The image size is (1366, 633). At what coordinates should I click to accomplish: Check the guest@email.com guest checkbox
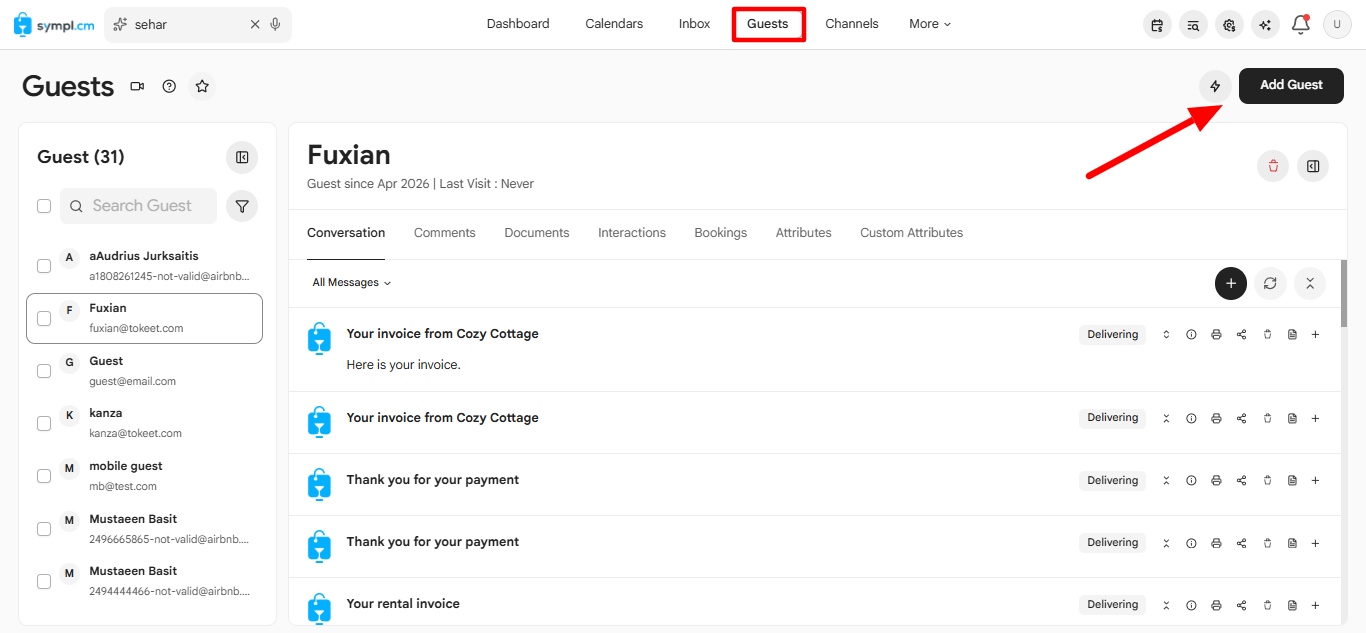click(x=44, y=371)
